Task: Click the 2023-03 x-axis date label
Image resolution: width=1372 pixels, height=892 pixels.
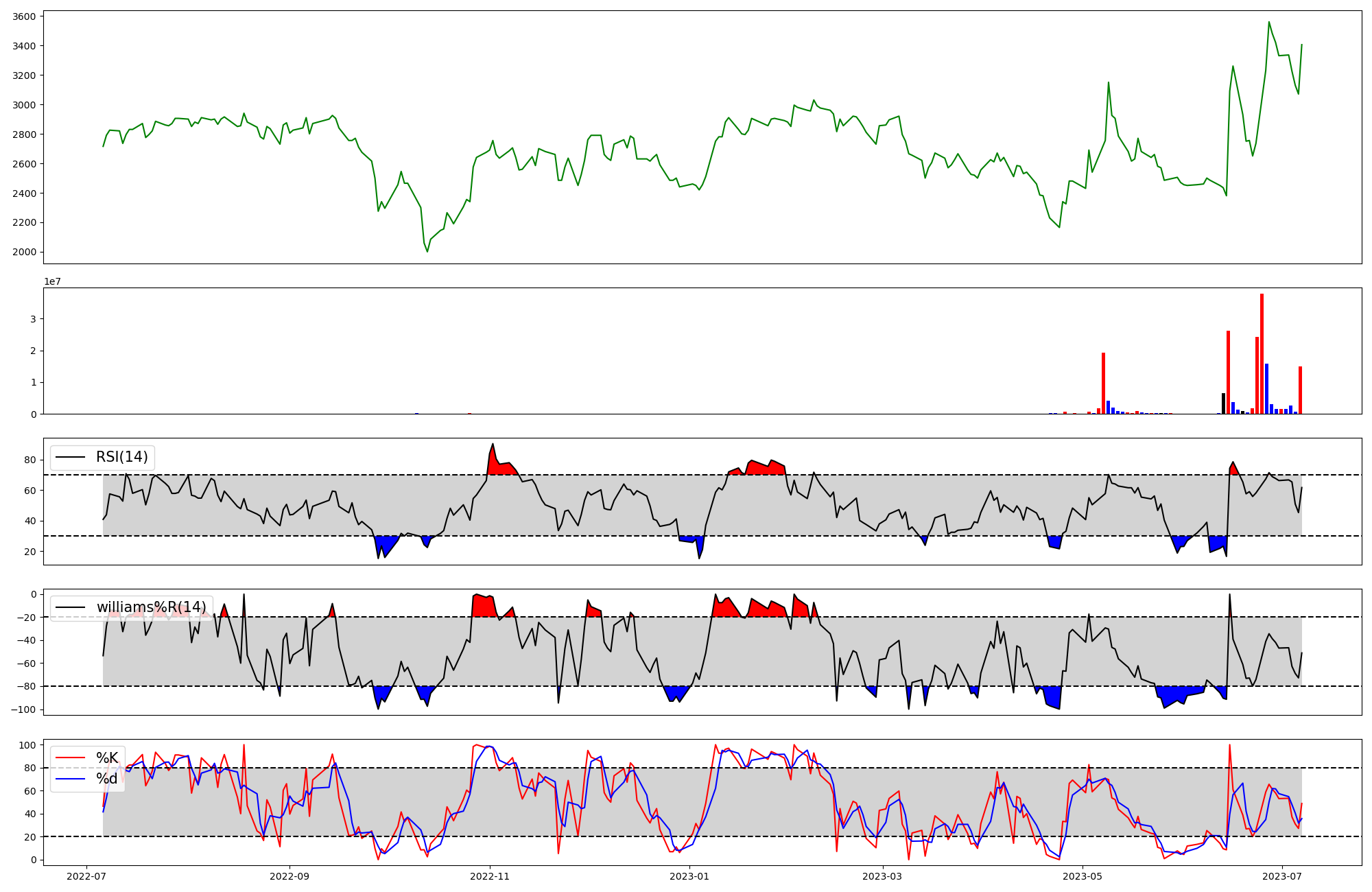Action: tap(883, 876)
